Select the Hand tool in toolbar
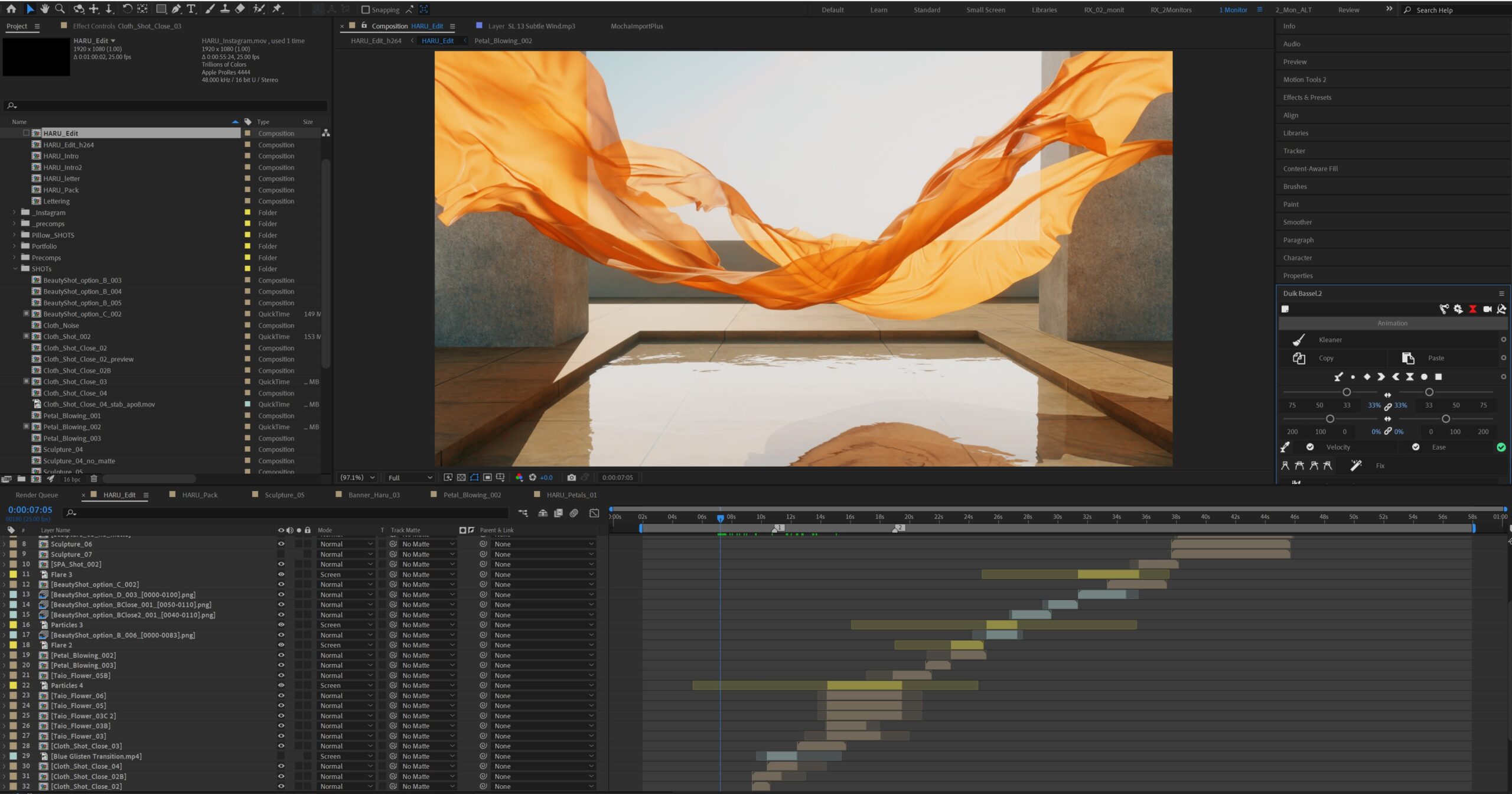Viewport: 1512px width, 794px height. pos(45,9)
